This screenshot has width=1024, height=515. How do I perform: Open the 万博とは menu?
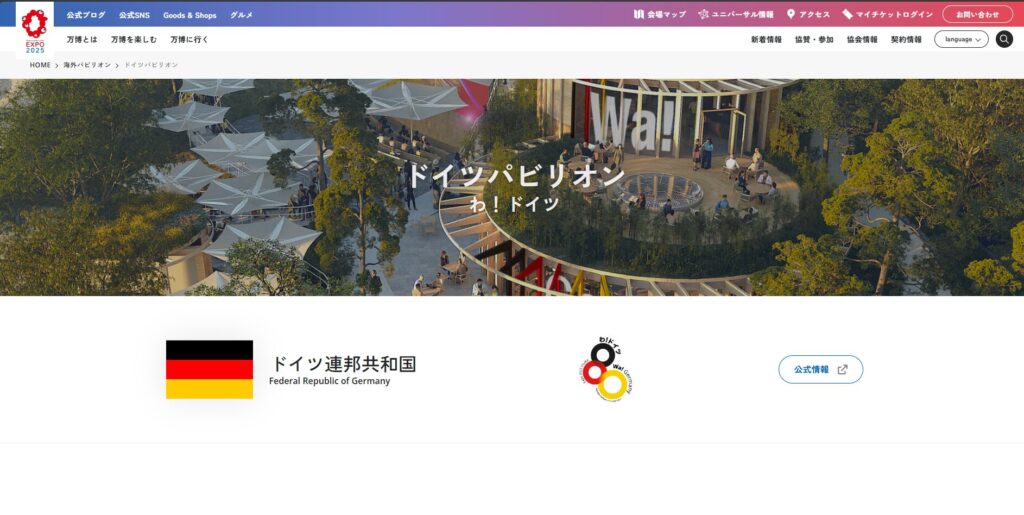[x=82, y=39]
